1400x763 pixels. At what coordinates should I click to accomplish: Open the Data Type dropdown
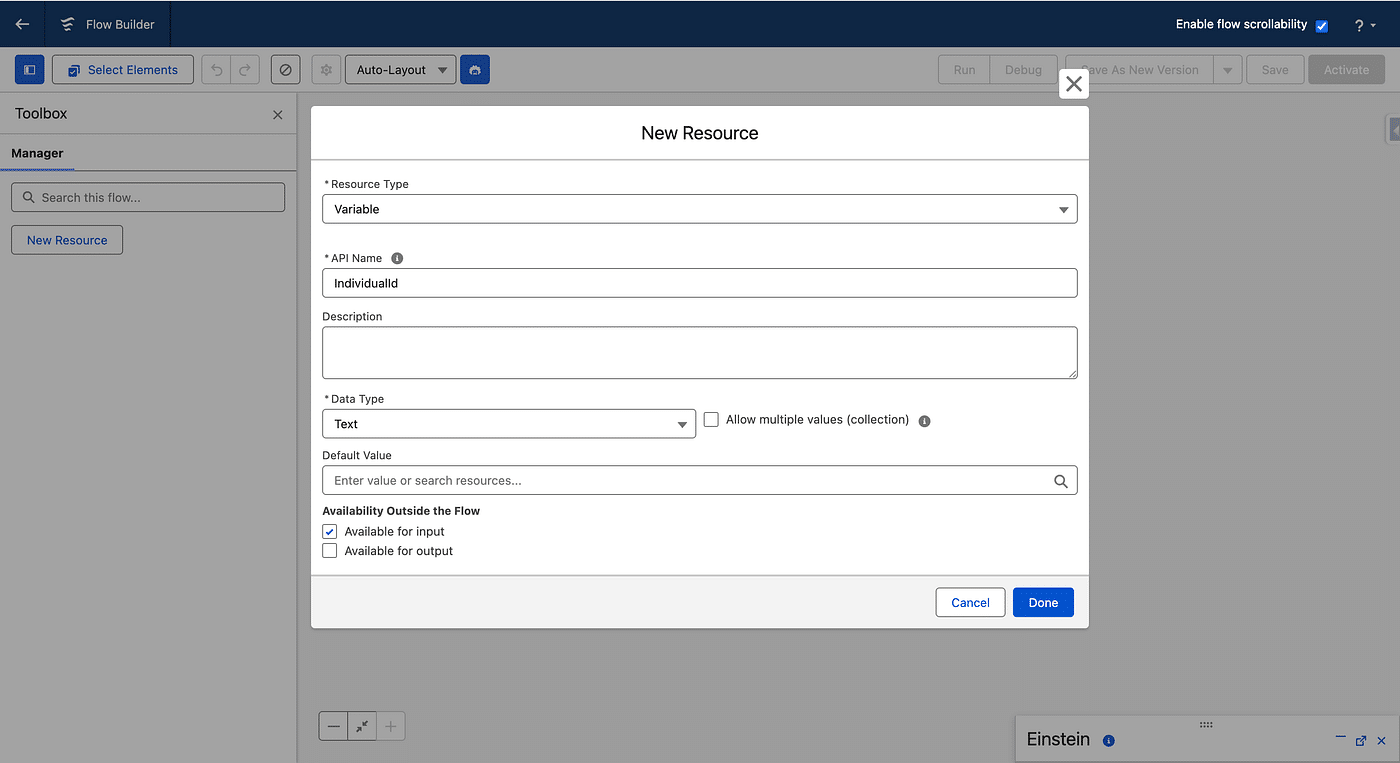point(508,424)
